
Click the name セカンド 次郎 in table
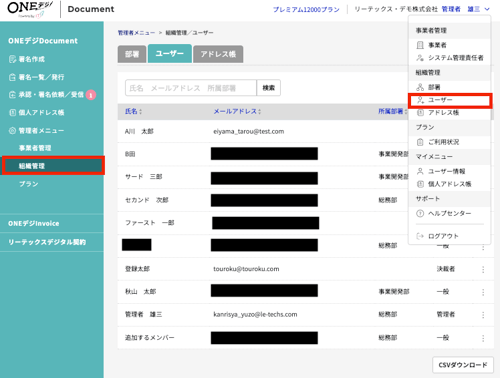[x=147, y=200]
